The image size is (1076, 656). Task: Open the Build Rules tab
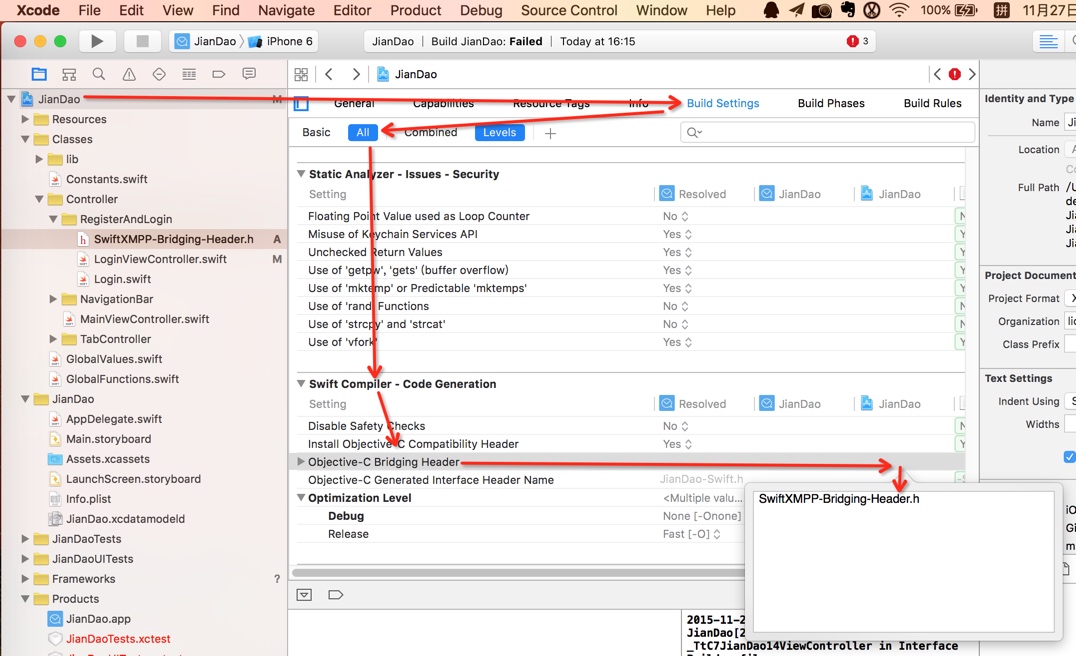pos(933,103)
